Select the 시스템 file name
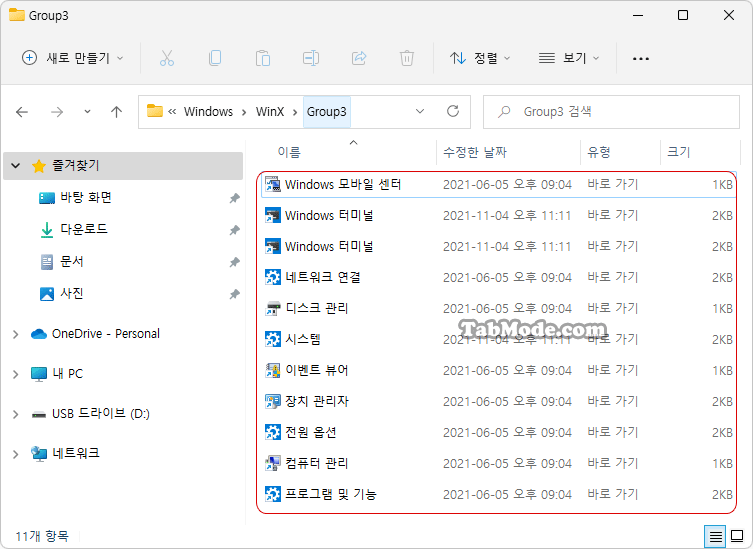 (x=303, y=339)
